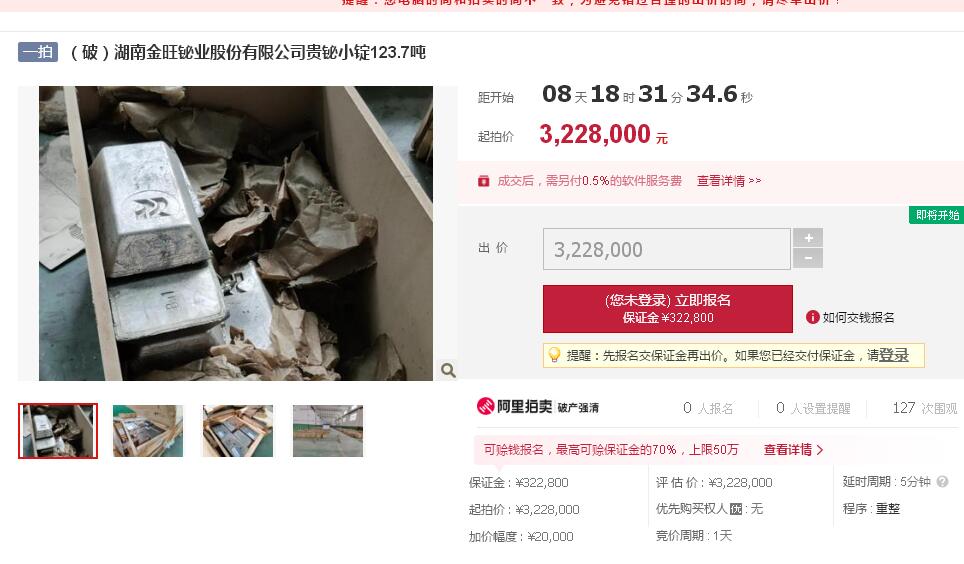The width and height of the screenshot is (964, 564).
Task: Click the 一拍 auction round badge
Action: pos(38,52)
